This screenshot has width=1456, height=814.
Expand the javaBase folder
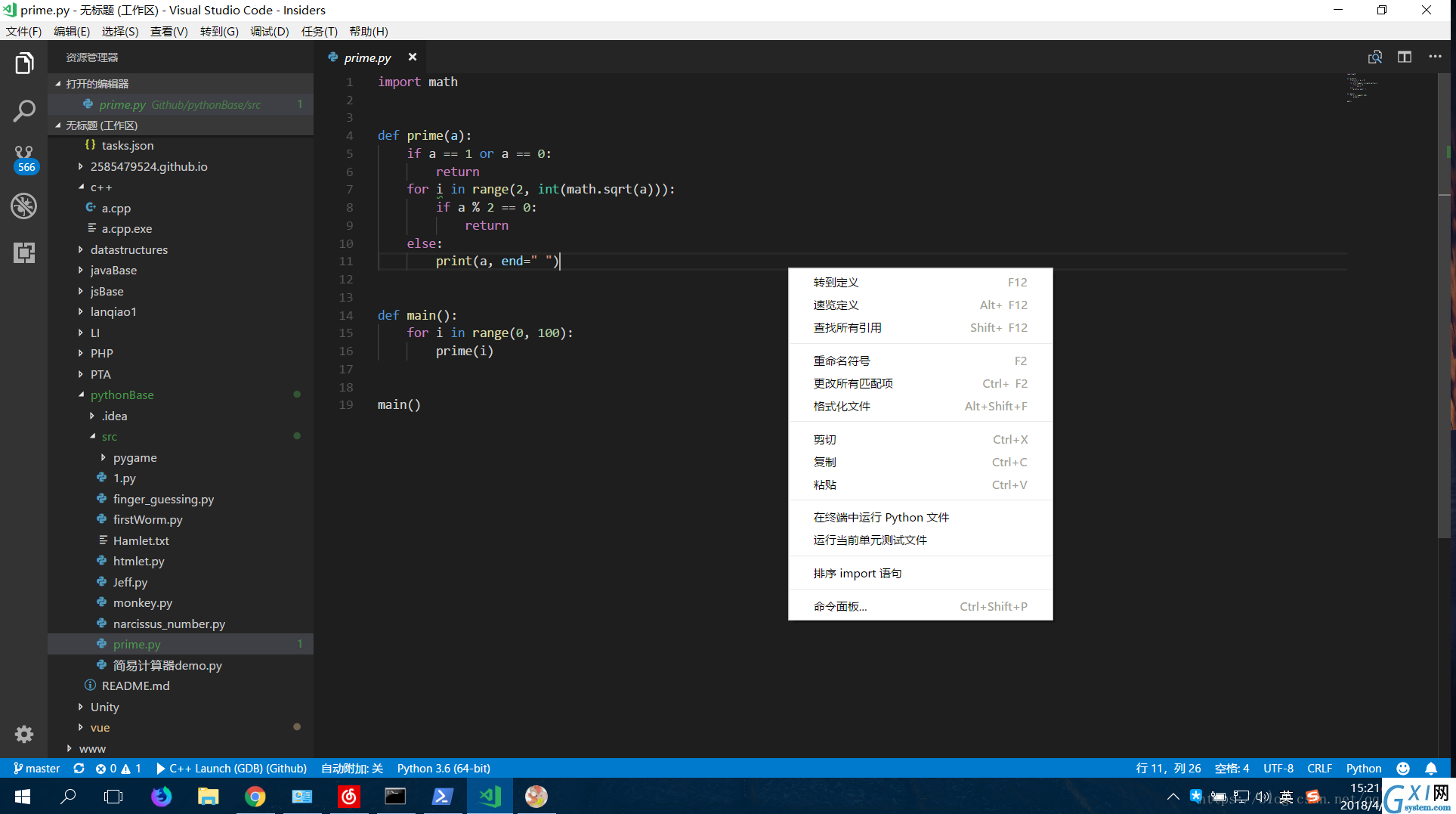tap(181, 270)
